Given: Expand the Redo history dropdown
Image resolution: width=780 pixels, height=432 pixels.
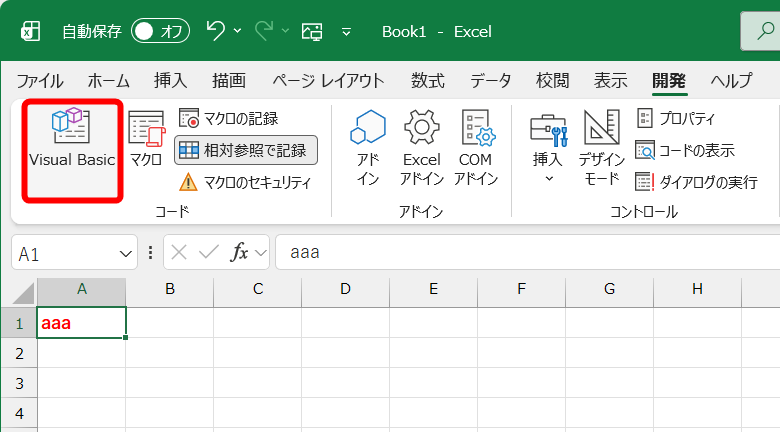Looking at the screenshot, I should (x=286, y=31).
